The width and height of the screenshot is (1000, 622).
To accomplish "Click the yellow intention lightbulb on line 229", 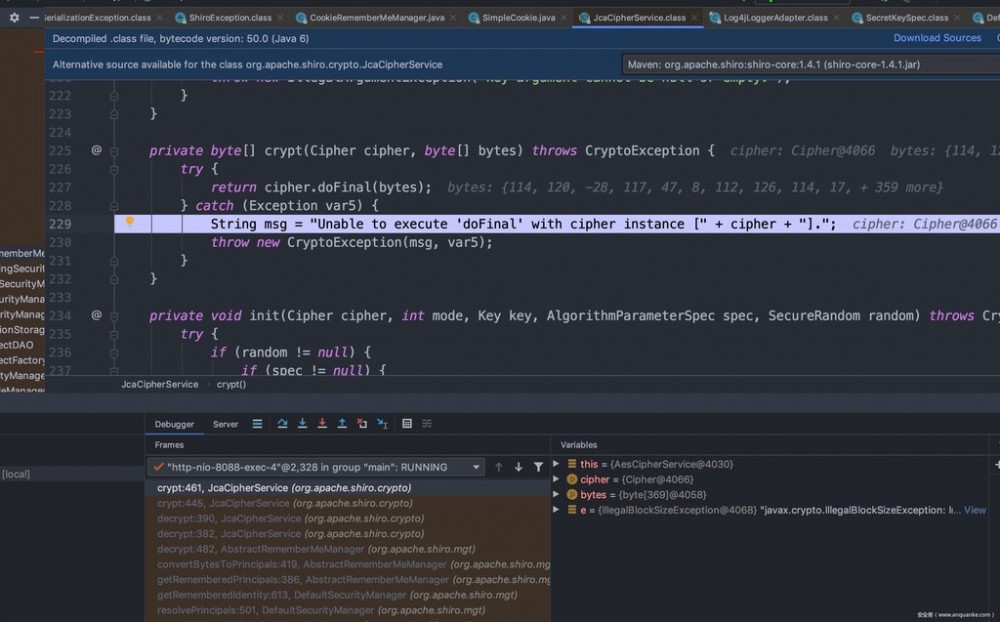I will 129,223.
